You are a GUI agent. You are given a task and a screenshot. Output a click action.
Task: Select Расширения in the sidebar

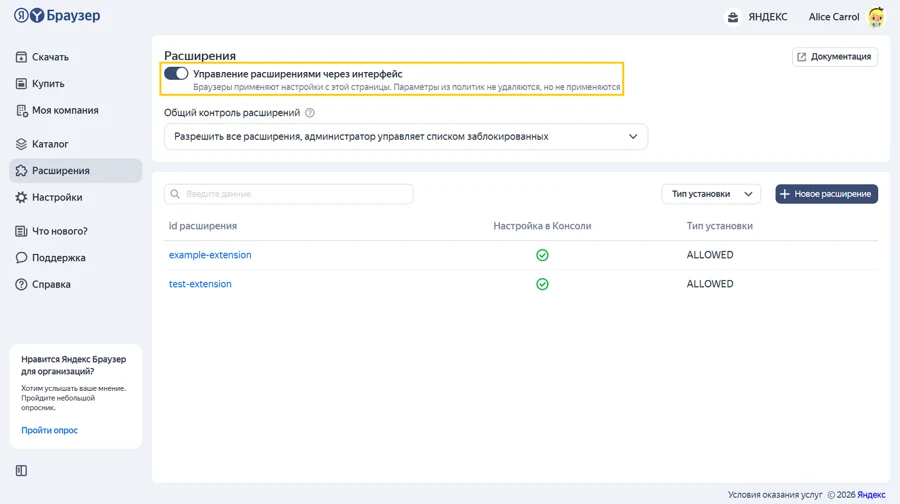(x=76, y=170)
